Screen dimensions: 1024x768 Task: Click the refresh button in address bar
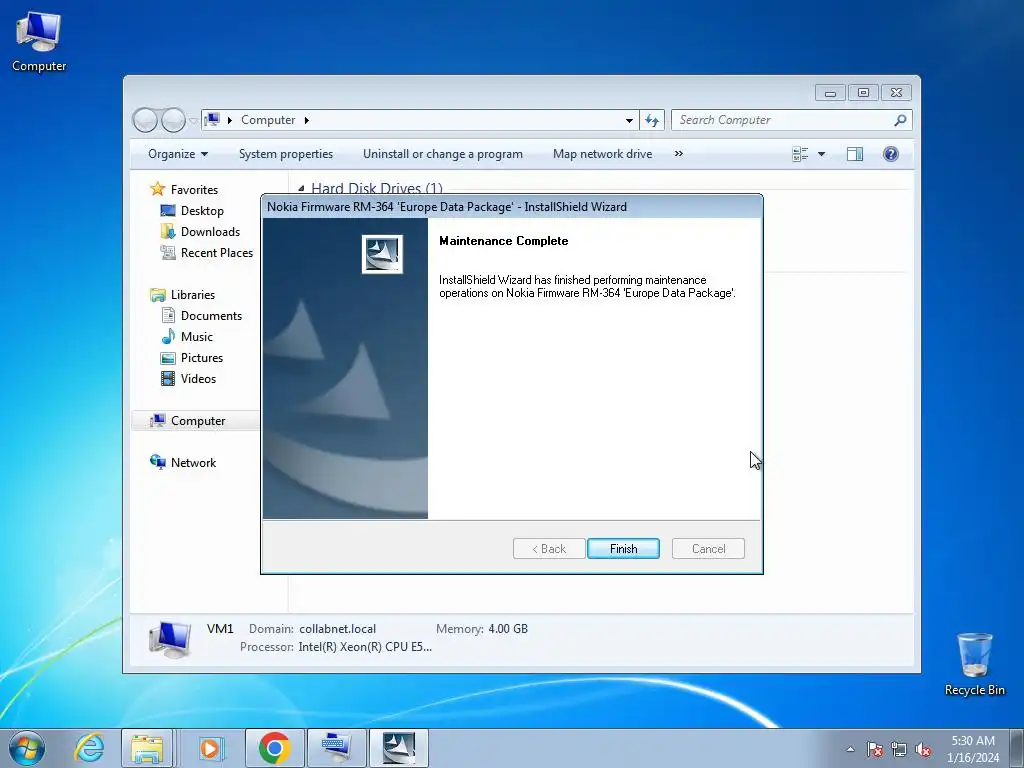[x=652, y=120]
